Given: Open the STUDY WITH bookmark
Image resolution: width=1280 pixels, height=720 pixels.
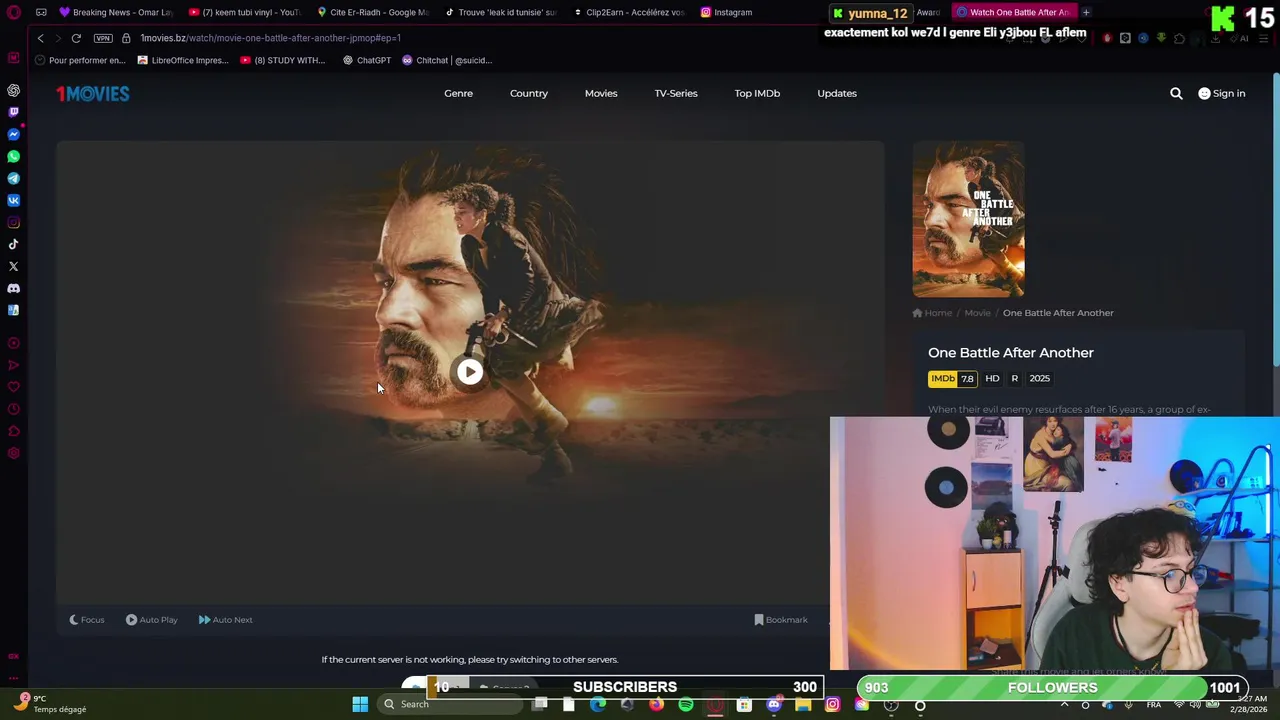Looking at the screenshot, I should 282,60.
